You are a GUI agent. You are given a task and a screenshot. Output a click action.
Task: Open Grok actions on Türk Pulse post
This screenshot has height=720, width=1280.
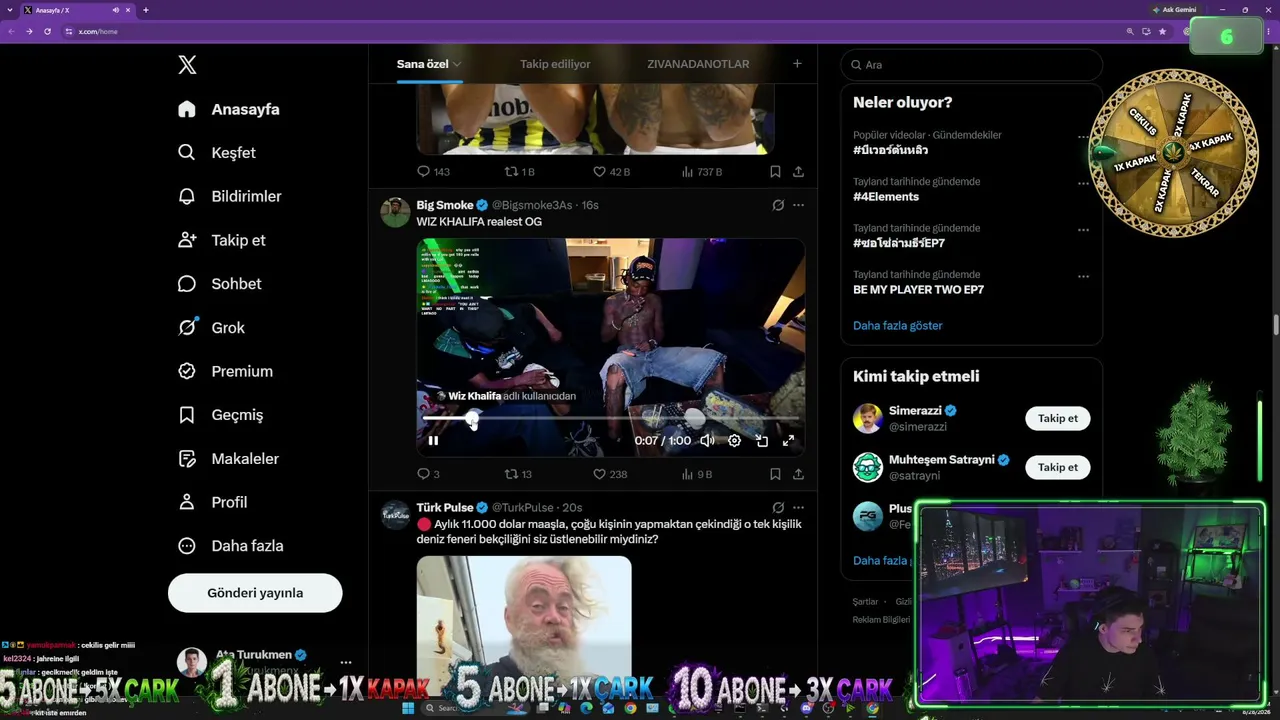coord(778,507)
